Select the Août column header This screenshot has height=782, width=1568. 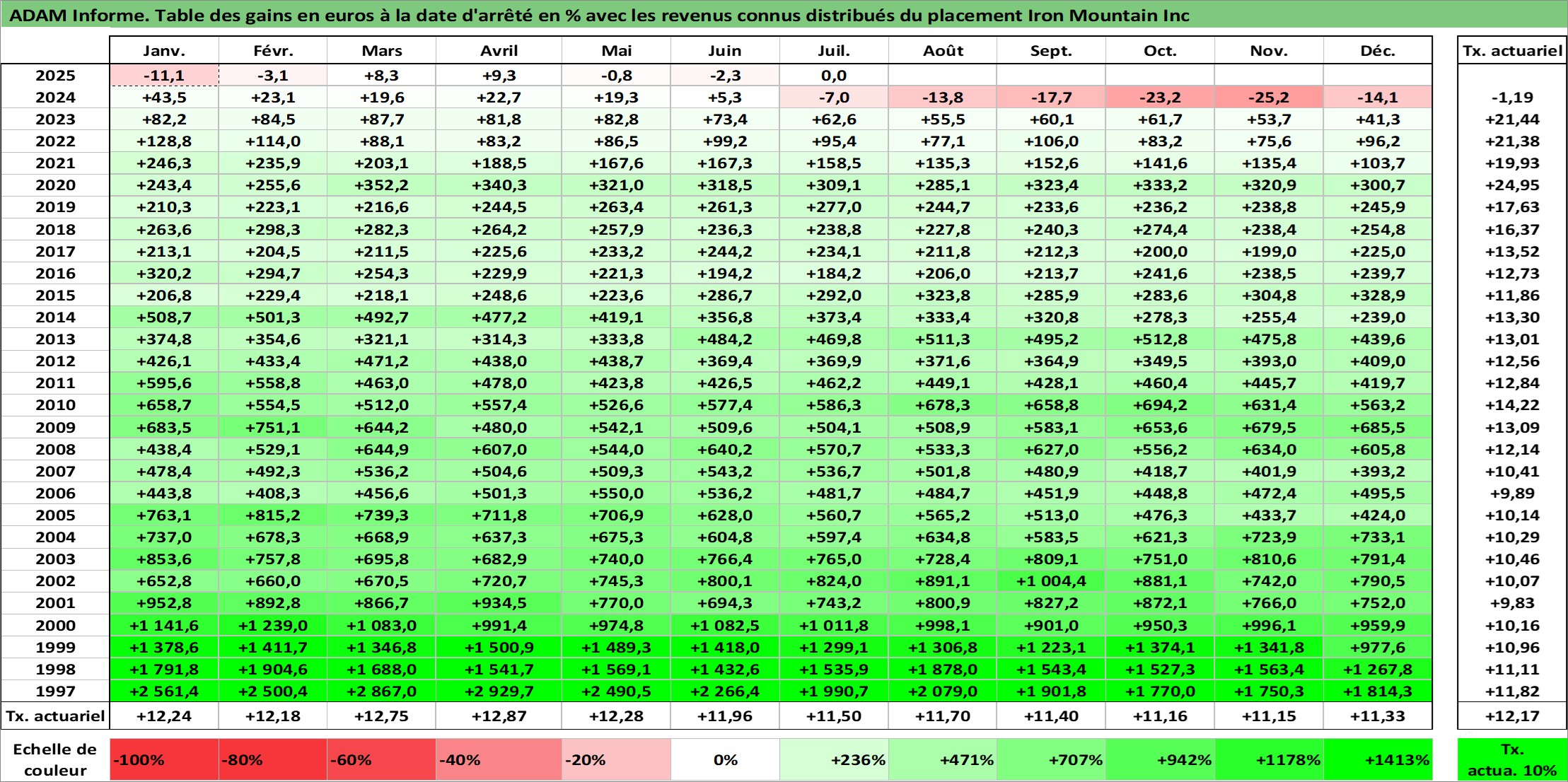(943, 50)
